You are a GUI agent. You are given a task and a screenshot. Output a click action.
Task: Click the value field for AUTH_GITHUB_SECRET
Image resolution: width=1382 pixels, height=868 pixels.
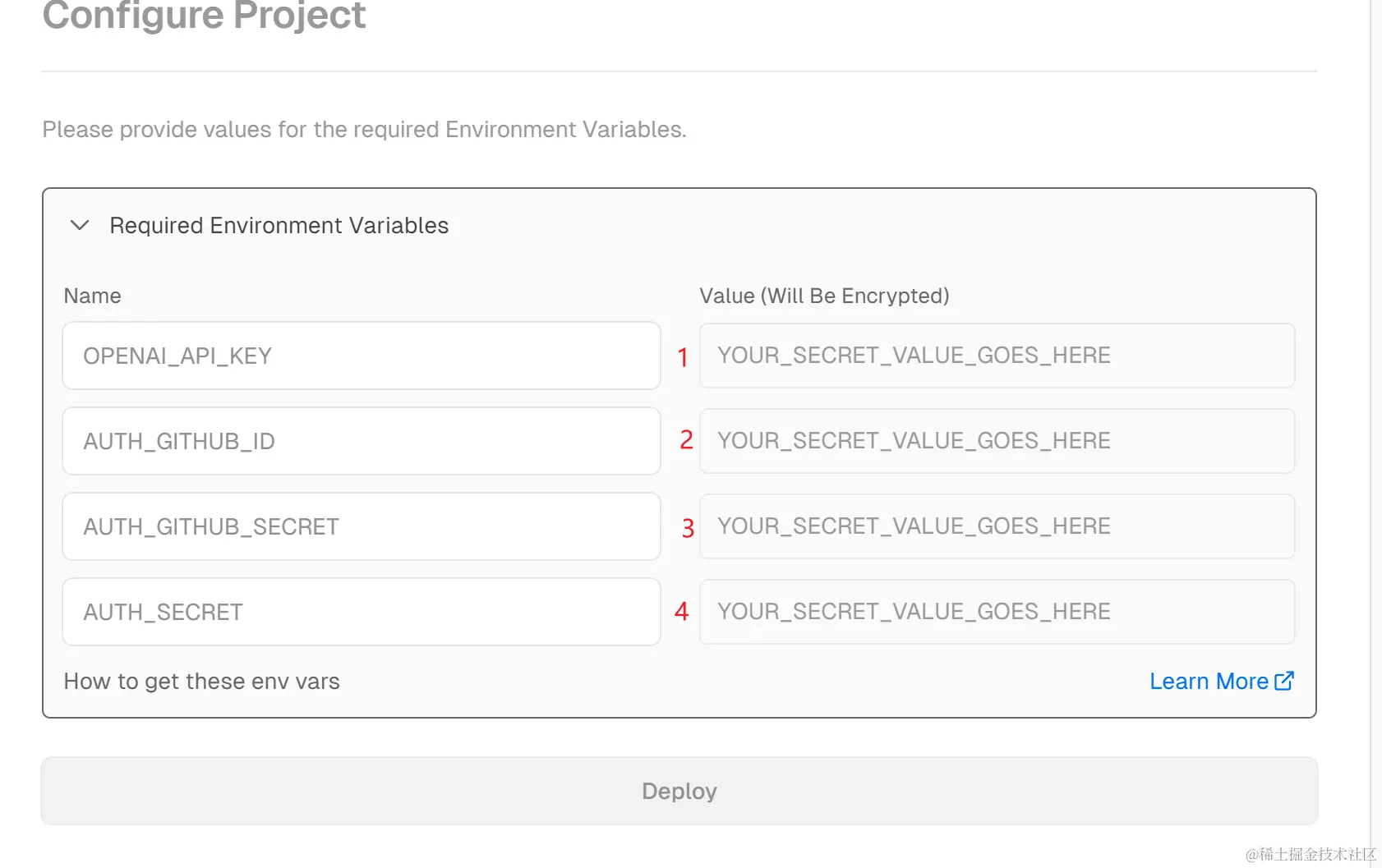tap(997, 526)
